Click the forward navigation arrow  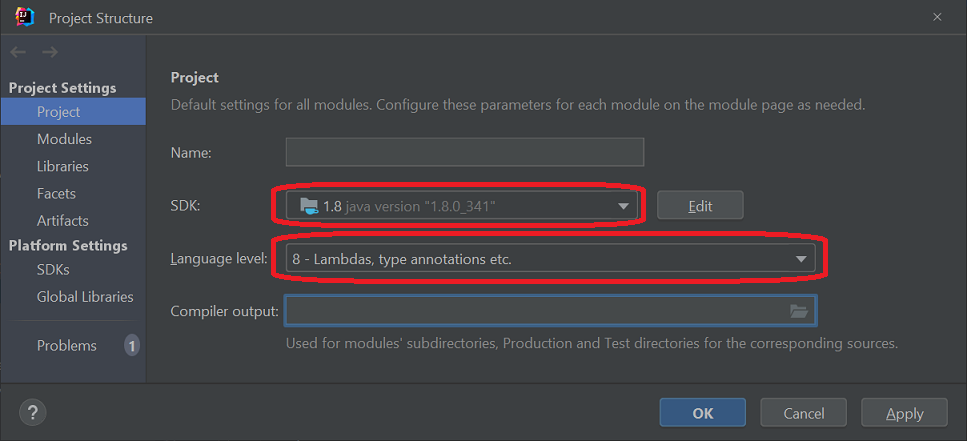coord(50,52)
